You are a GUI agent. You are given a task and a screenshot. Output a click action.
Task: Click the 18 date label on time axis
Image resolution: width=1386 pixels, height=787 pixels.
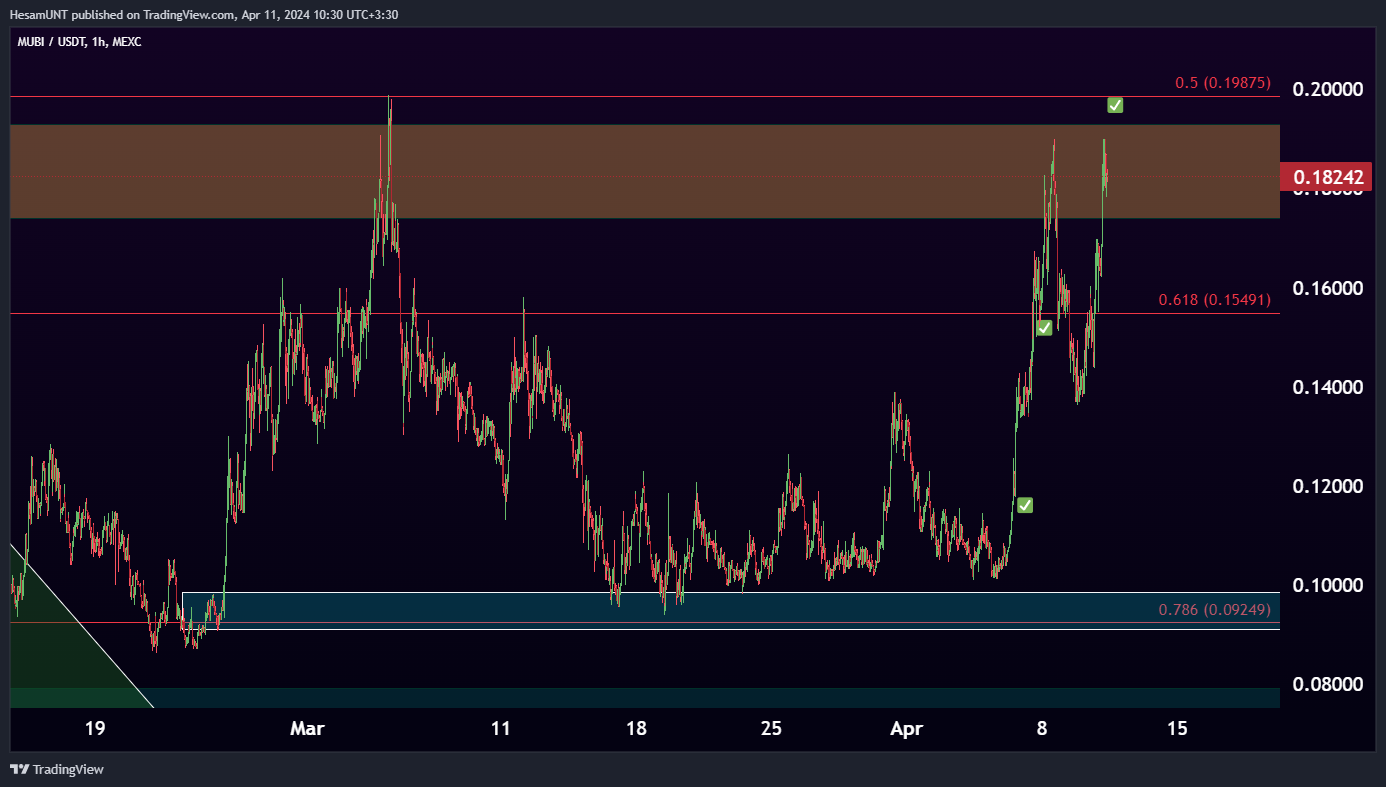click(636, 729)
